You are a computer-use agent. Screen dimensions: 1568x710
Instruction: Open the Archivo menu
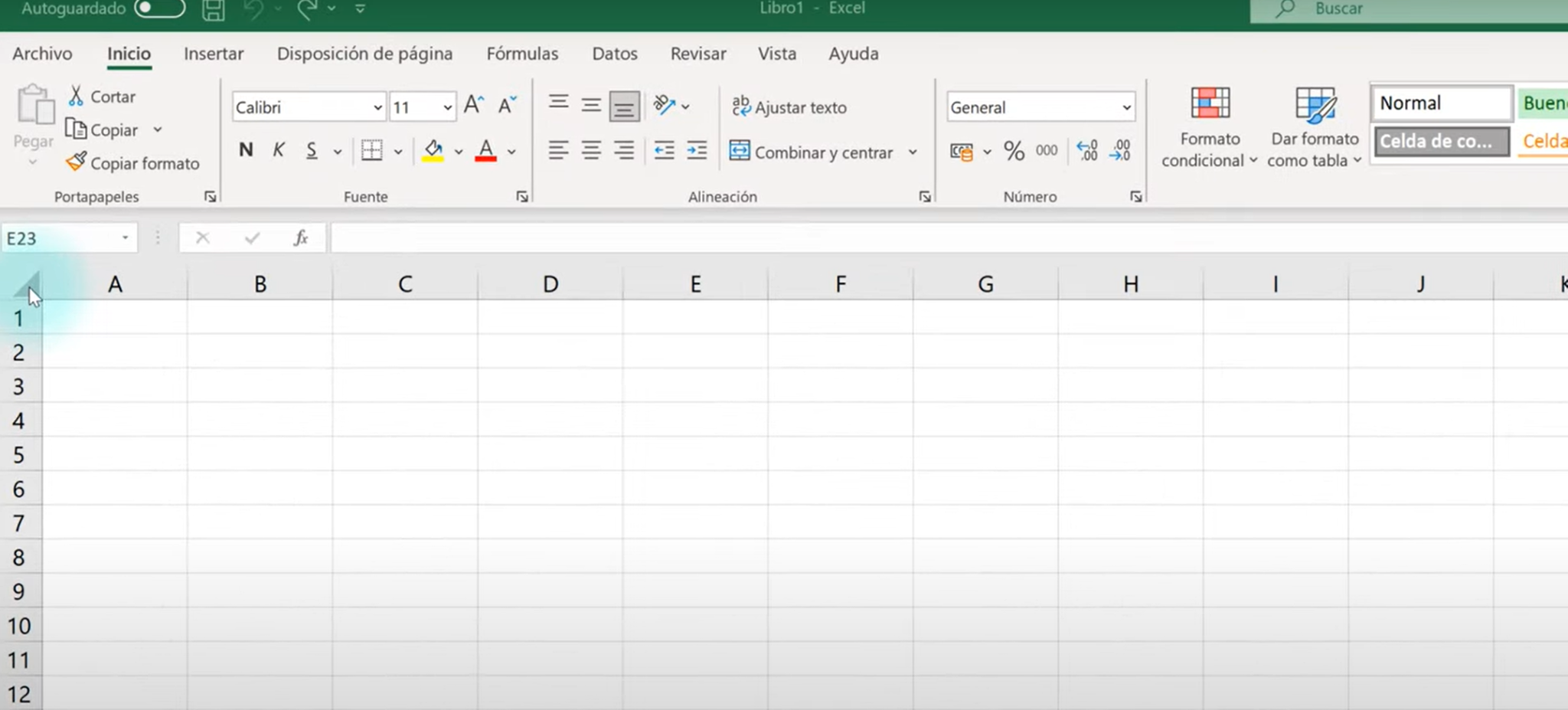[x=41, y=53]
